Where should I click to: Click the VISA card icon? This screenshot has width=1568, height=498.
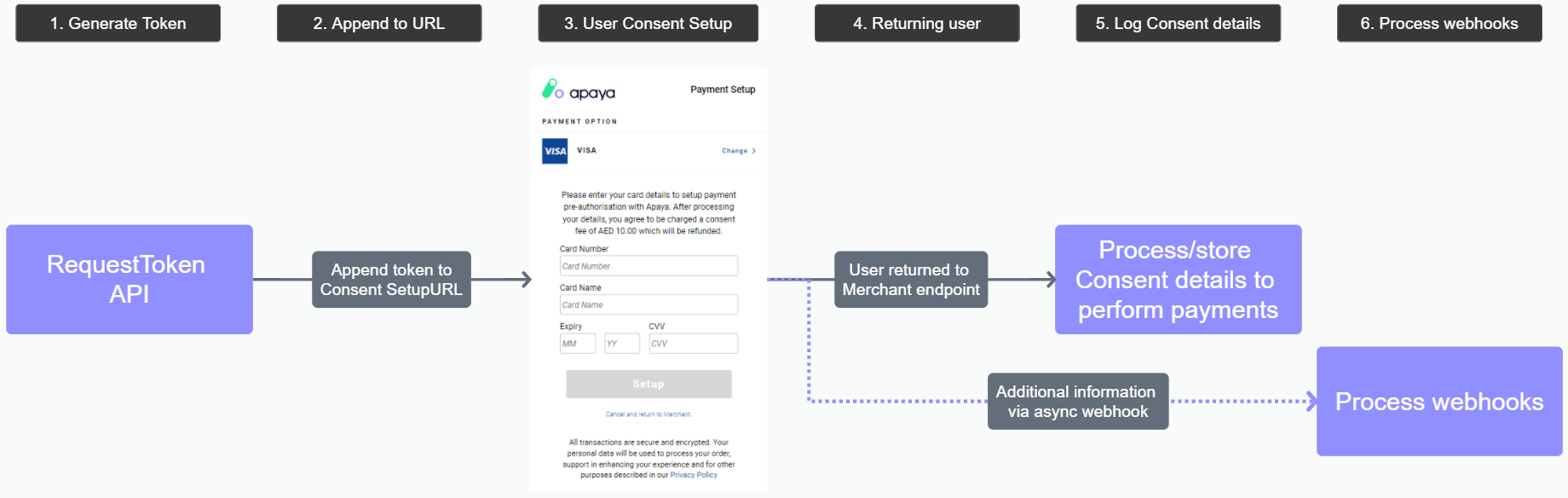point(555,151)
